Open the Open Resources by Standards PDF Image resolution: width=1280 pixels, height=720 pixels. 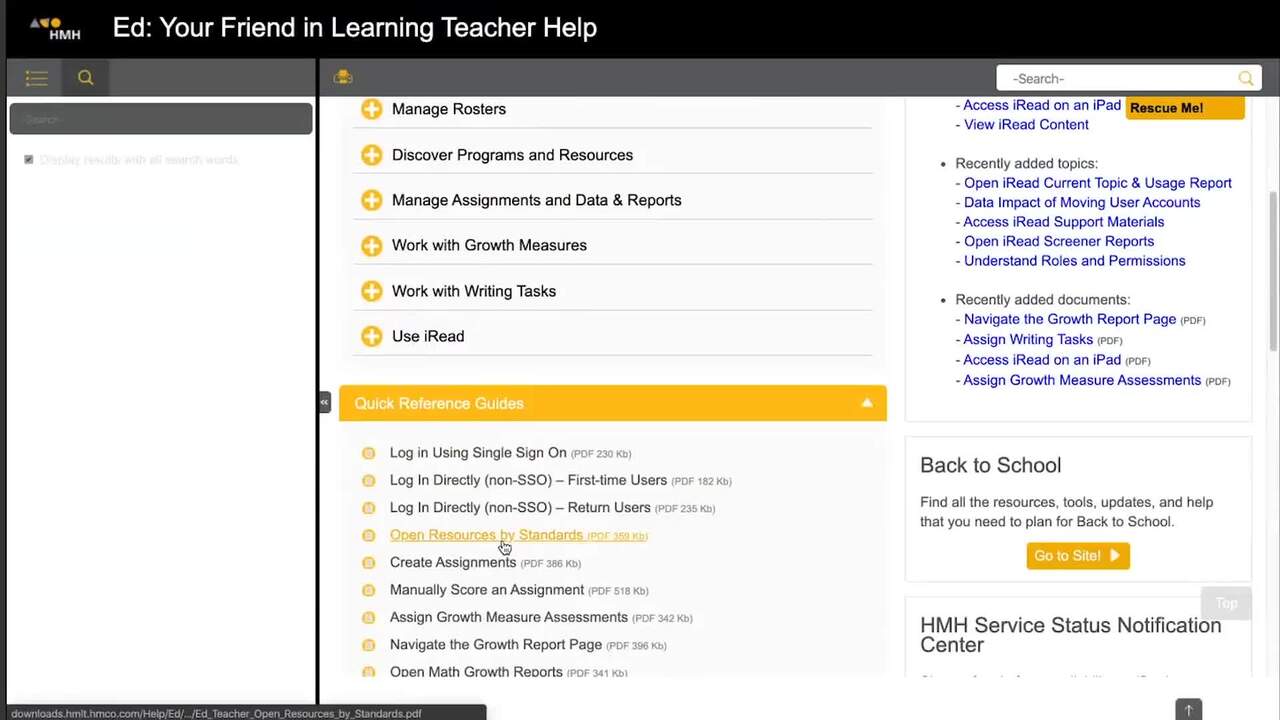(x=486, y=535)
